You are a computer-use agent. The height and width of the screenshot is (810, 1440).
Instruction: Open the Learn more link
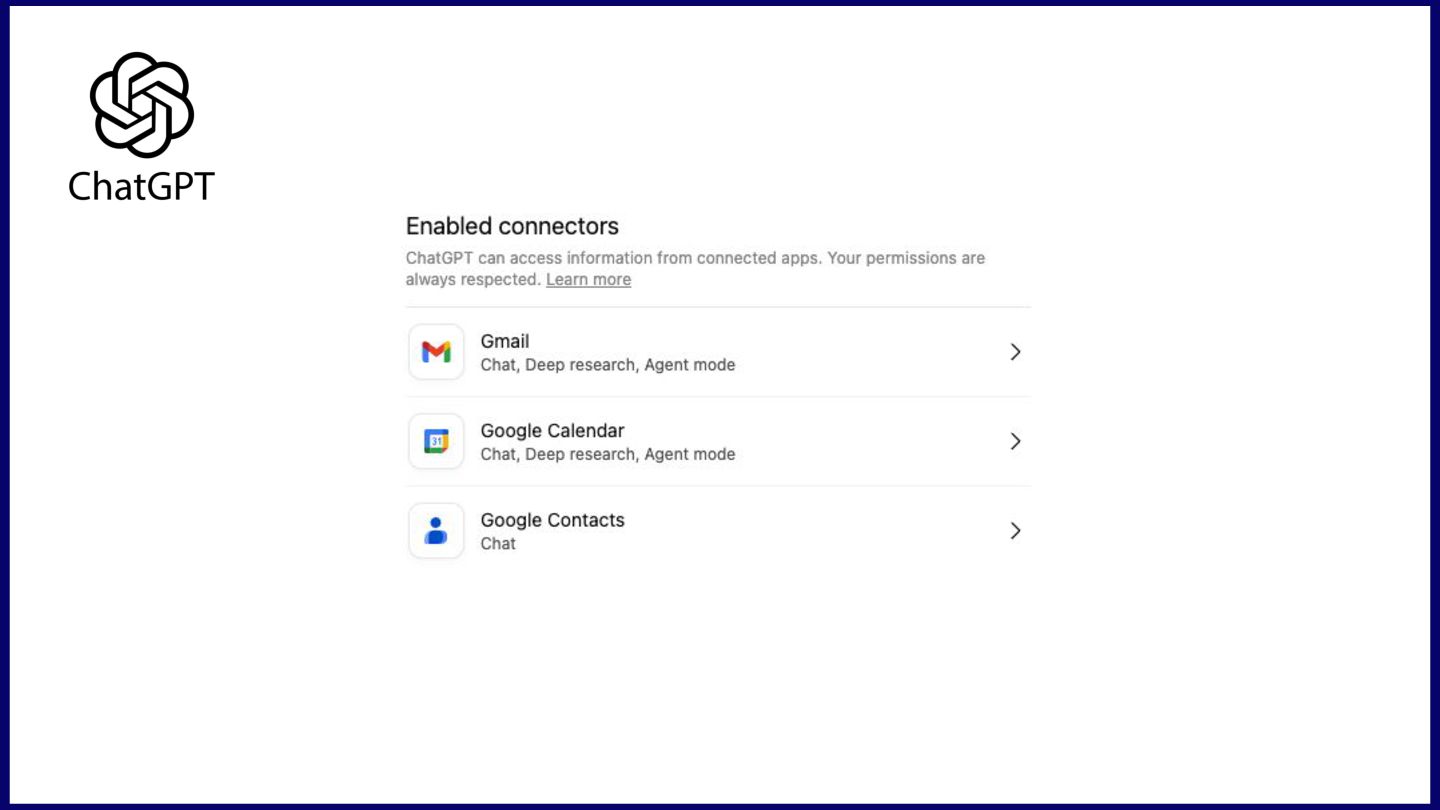(588, 280)
